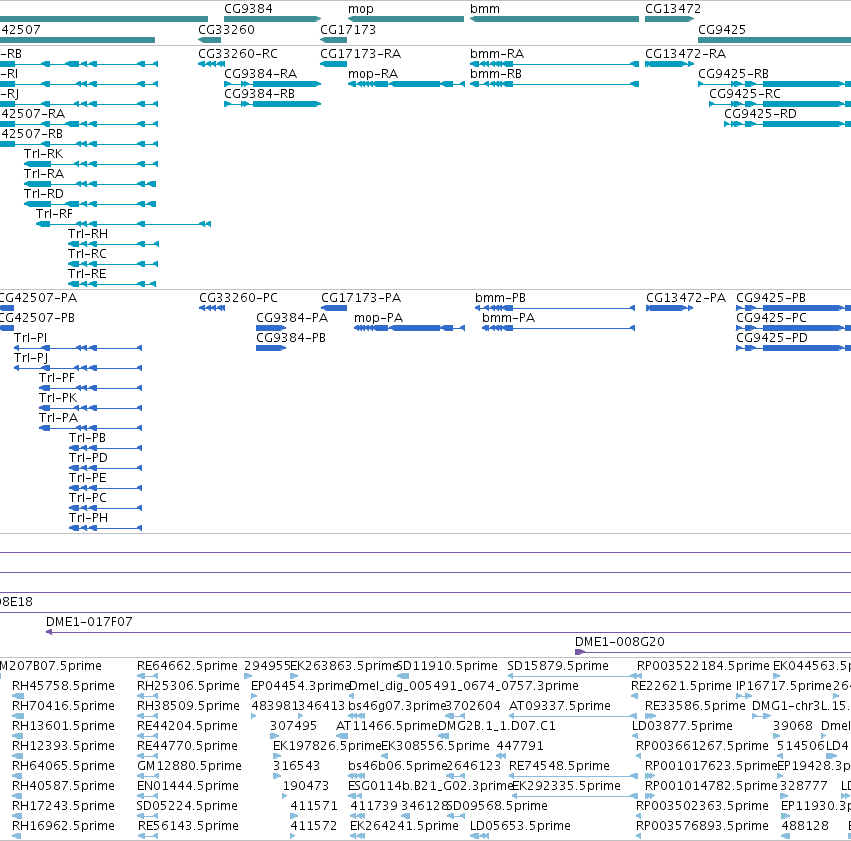Screen dimensions: 851x841
Task: Click the Trl-RH transcript label
Action: pyautogui.click(x=88, y=234)
